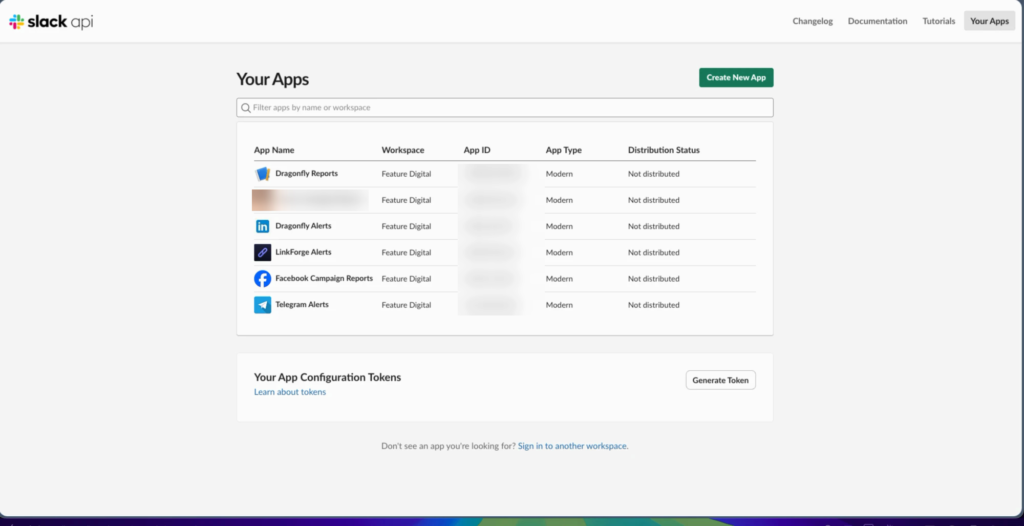Viewport: 1024px width, 526px height.
Task: Click the Slack API logo
Action: click(x=51, y=22)
